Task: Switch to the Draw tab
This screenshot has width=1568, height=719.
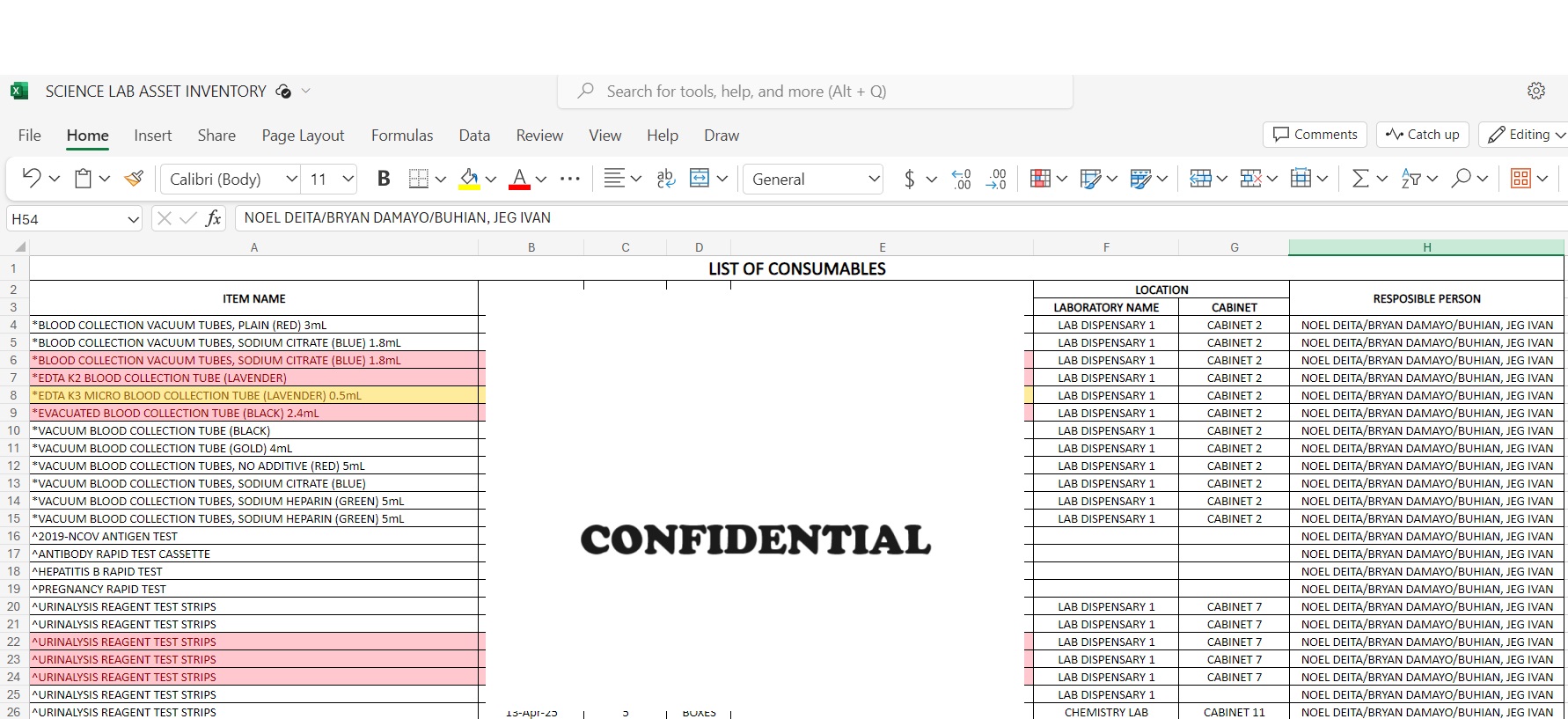Action: click(722, 135)
